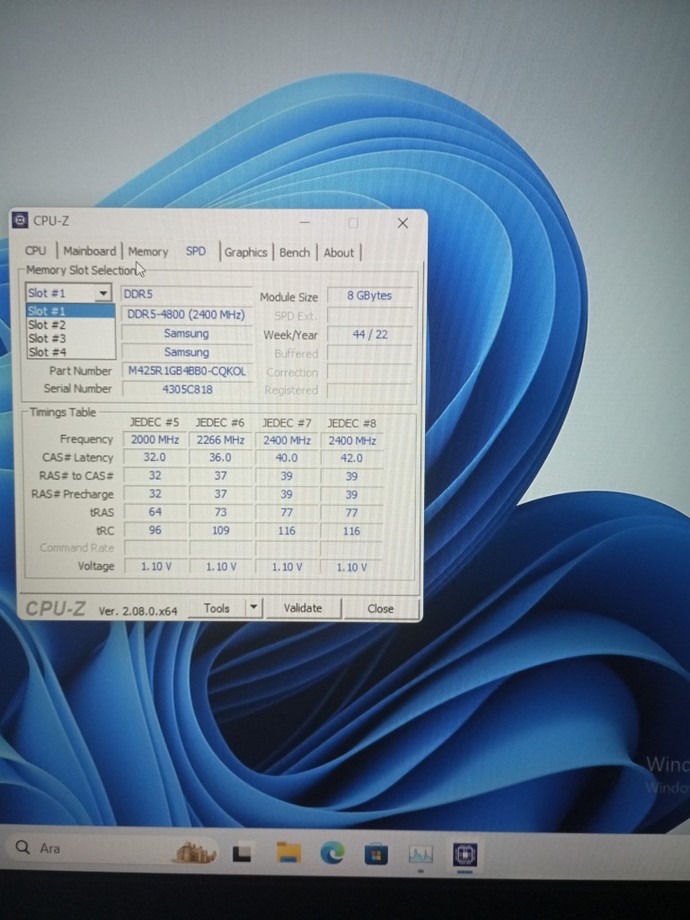The image size is (690, 920).
Task: Click the JEDEC #6 tRAS value 73
Action: click(221, 512)
